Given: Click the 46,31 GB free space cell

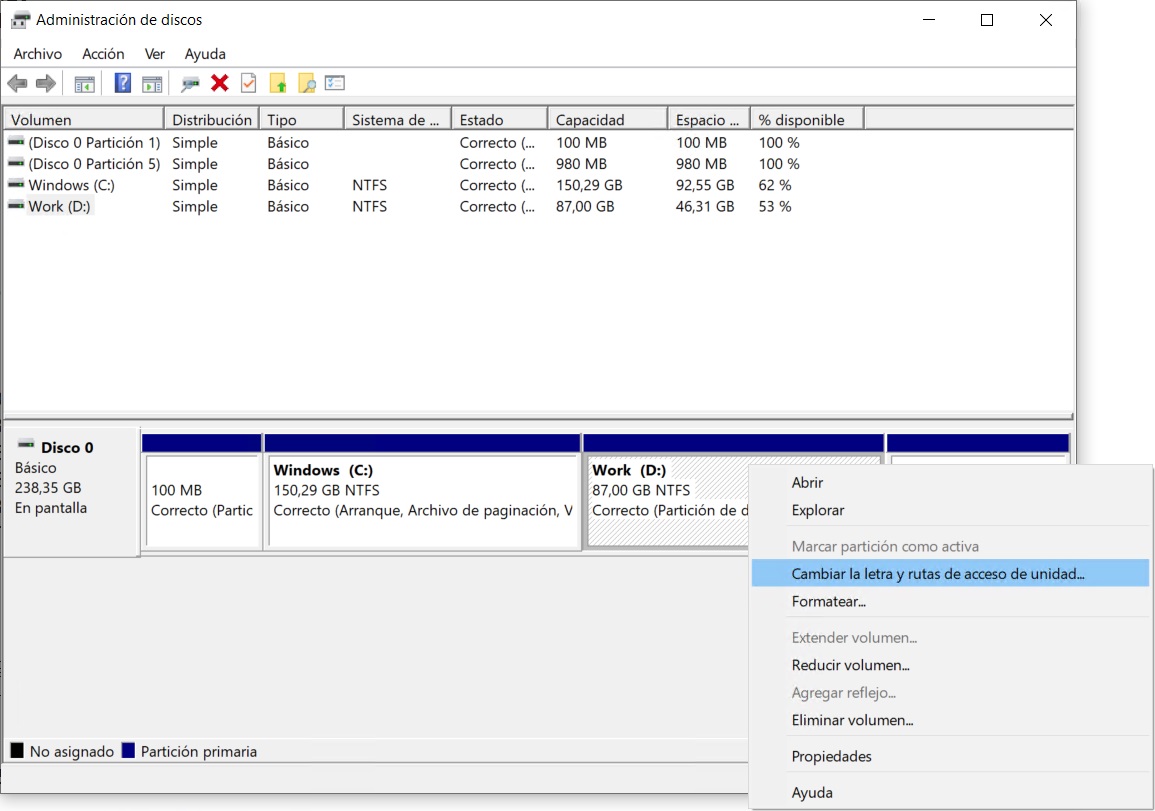Looking at the screenshot, I should (x=705, y=206).
